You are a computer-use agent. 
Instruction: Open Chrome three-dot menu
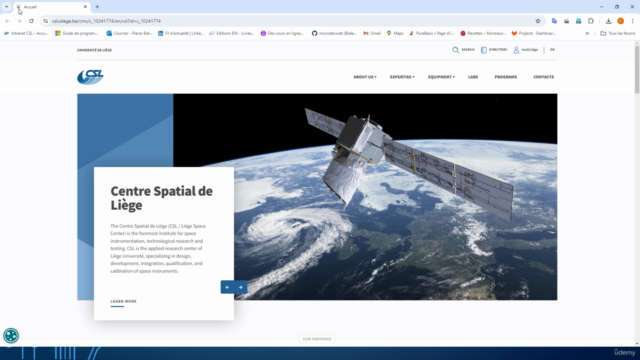(x=633, y=21)
